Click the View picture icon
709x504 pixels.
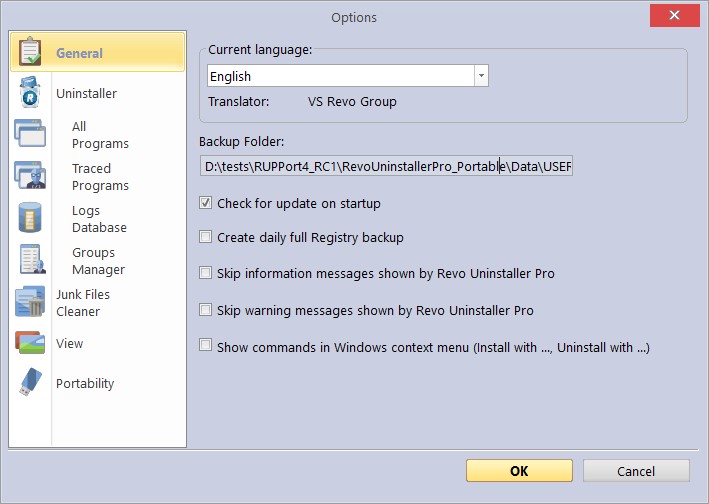30,343
